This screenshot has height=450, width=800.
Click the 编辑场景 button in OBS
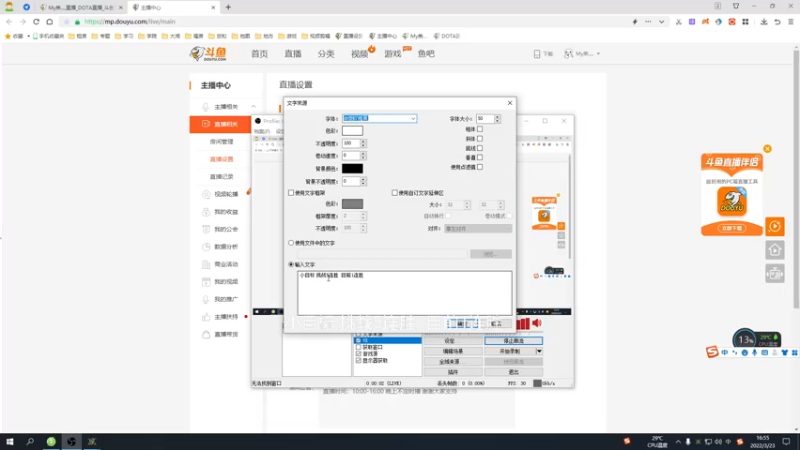click(x=453, y=351)
